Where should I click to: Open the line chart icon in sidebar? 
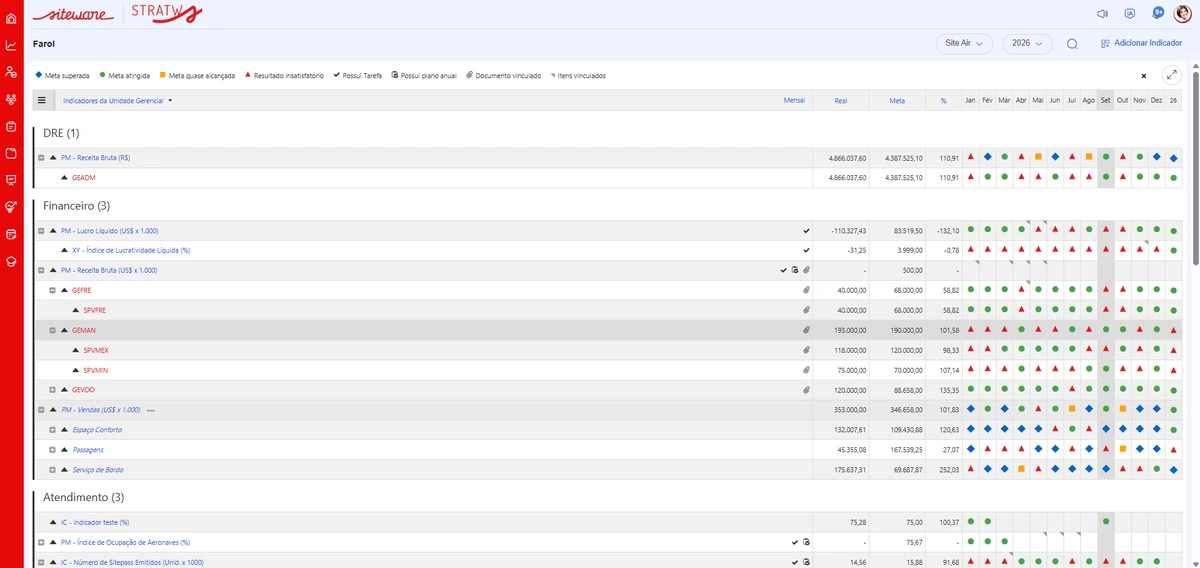coord(11,45)
